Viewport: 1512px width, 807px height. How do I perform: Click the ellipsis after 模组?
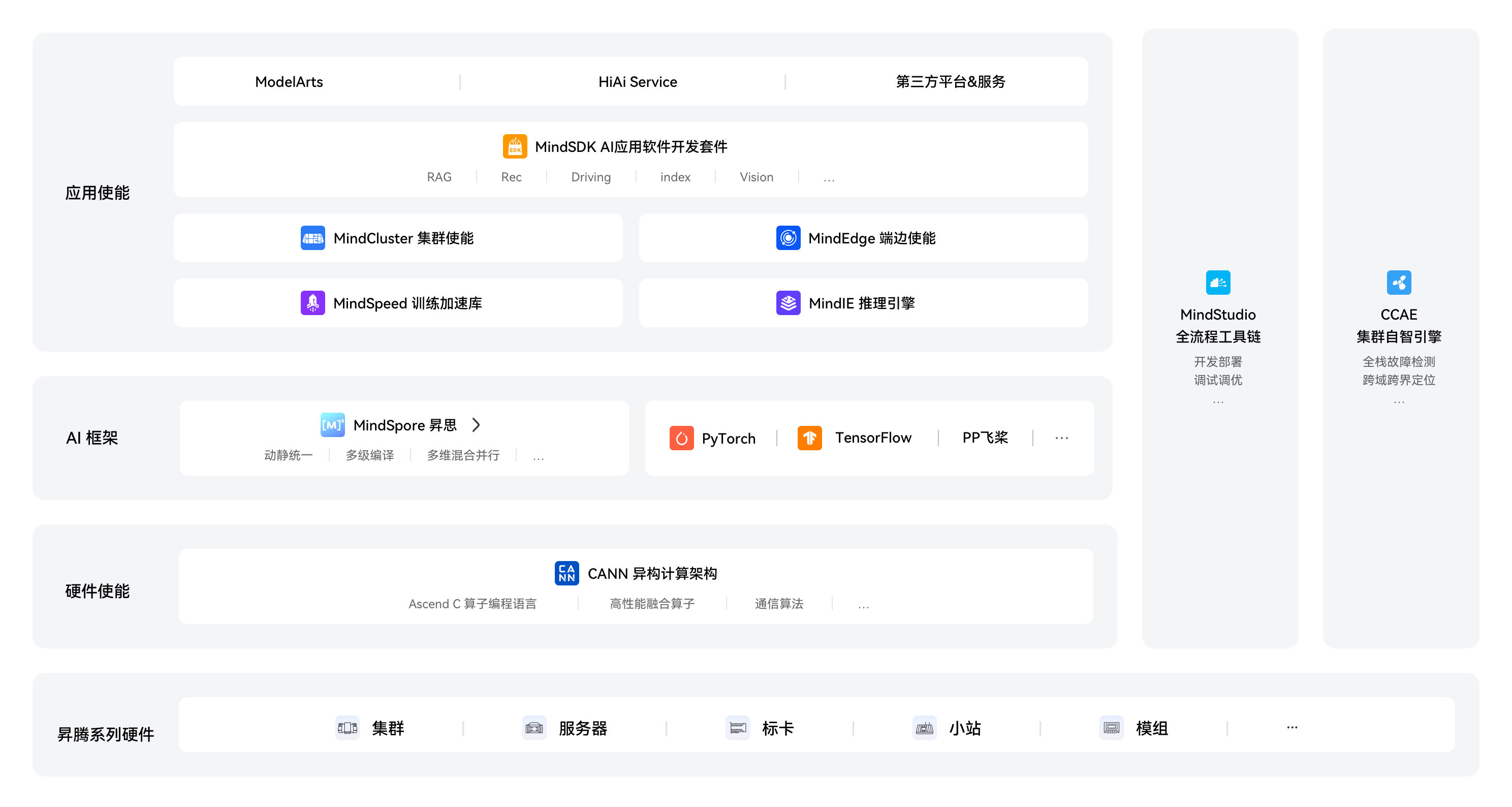[1292, 727]
